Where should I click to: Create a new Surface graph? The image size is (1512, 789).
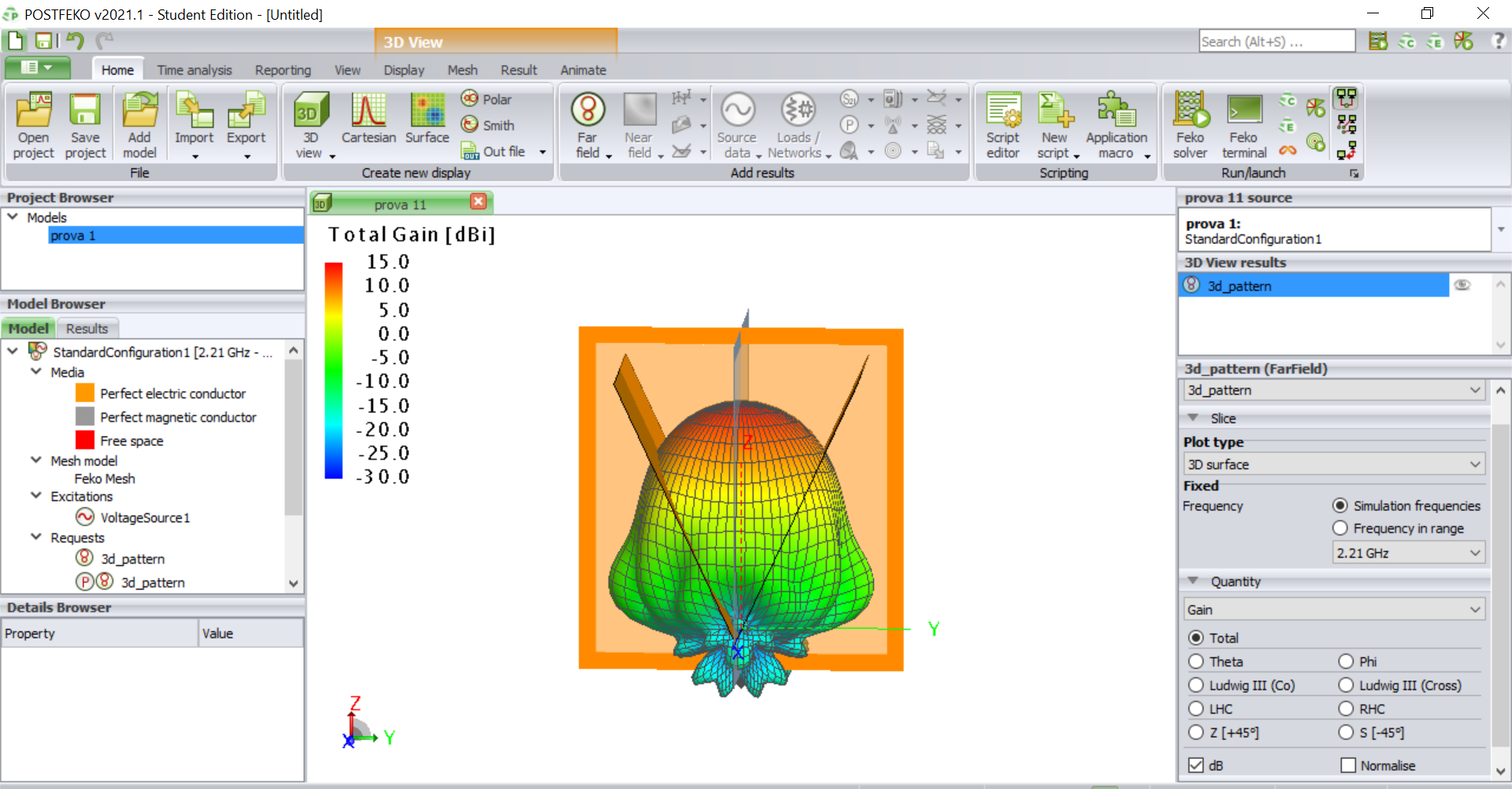427,119
